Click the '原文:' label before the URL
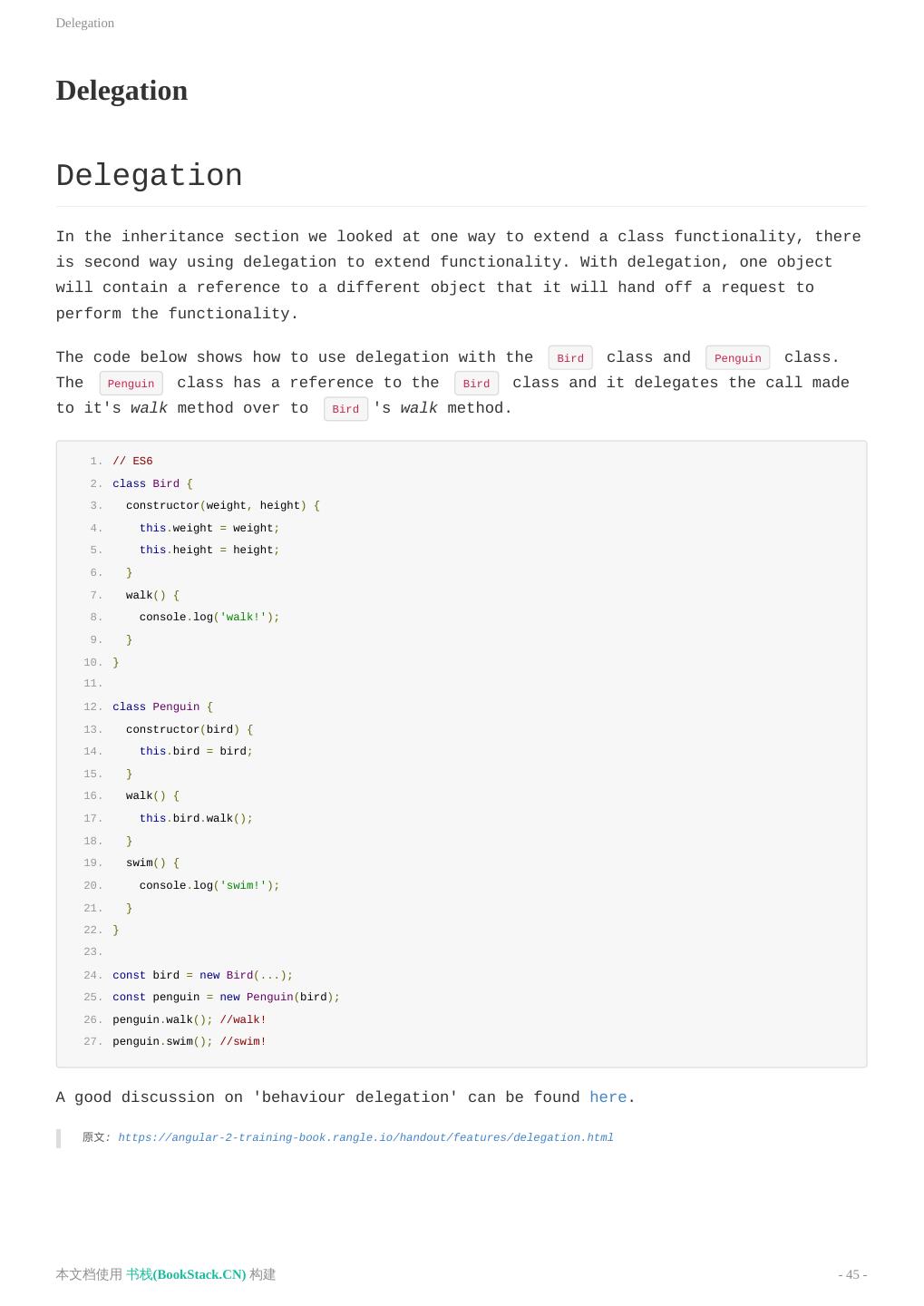This screenshot has height=1306, width=924. (95, 1137)
